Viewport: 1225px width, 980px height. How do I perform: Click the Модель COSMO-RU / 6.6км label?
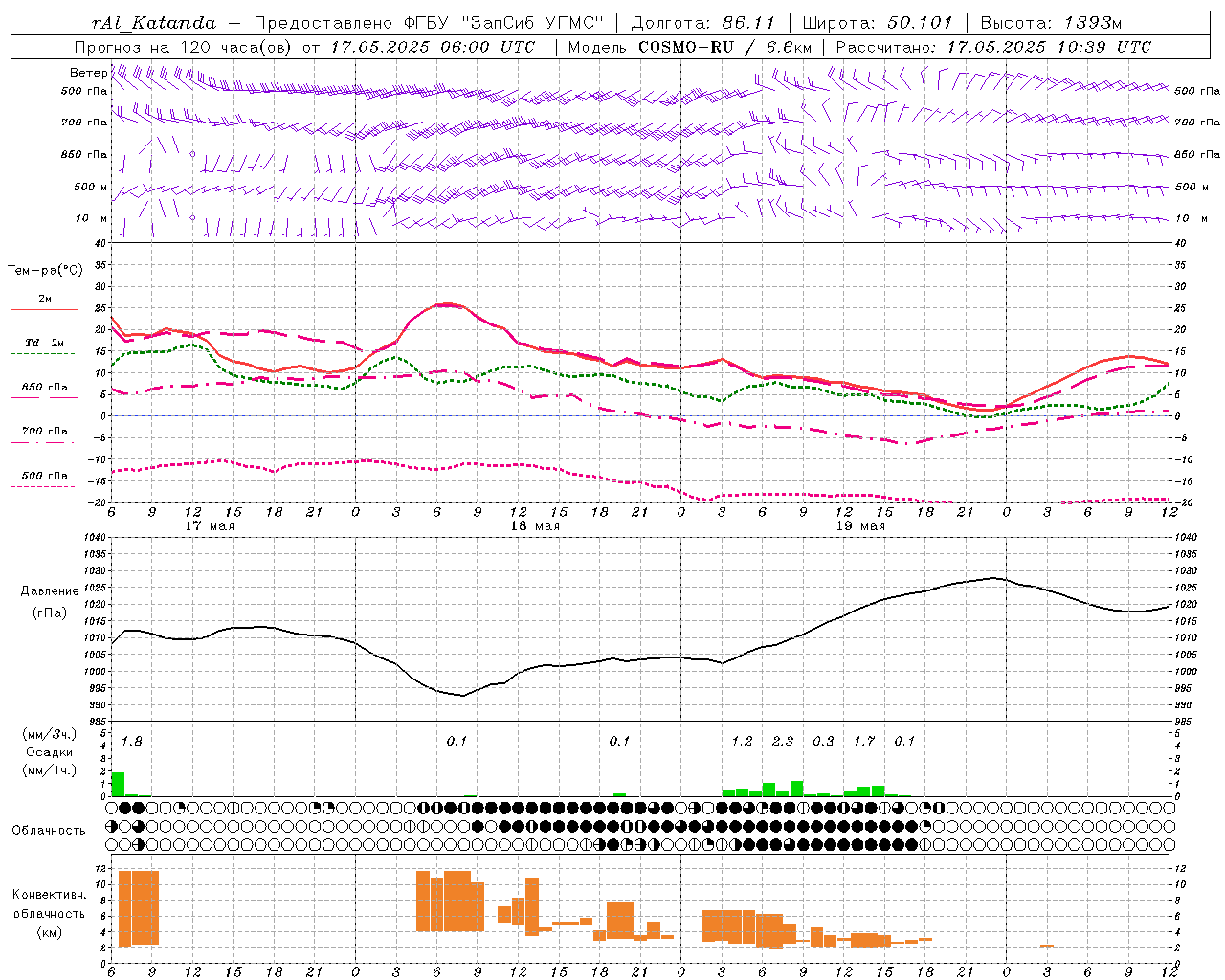[x=690, y=47]
